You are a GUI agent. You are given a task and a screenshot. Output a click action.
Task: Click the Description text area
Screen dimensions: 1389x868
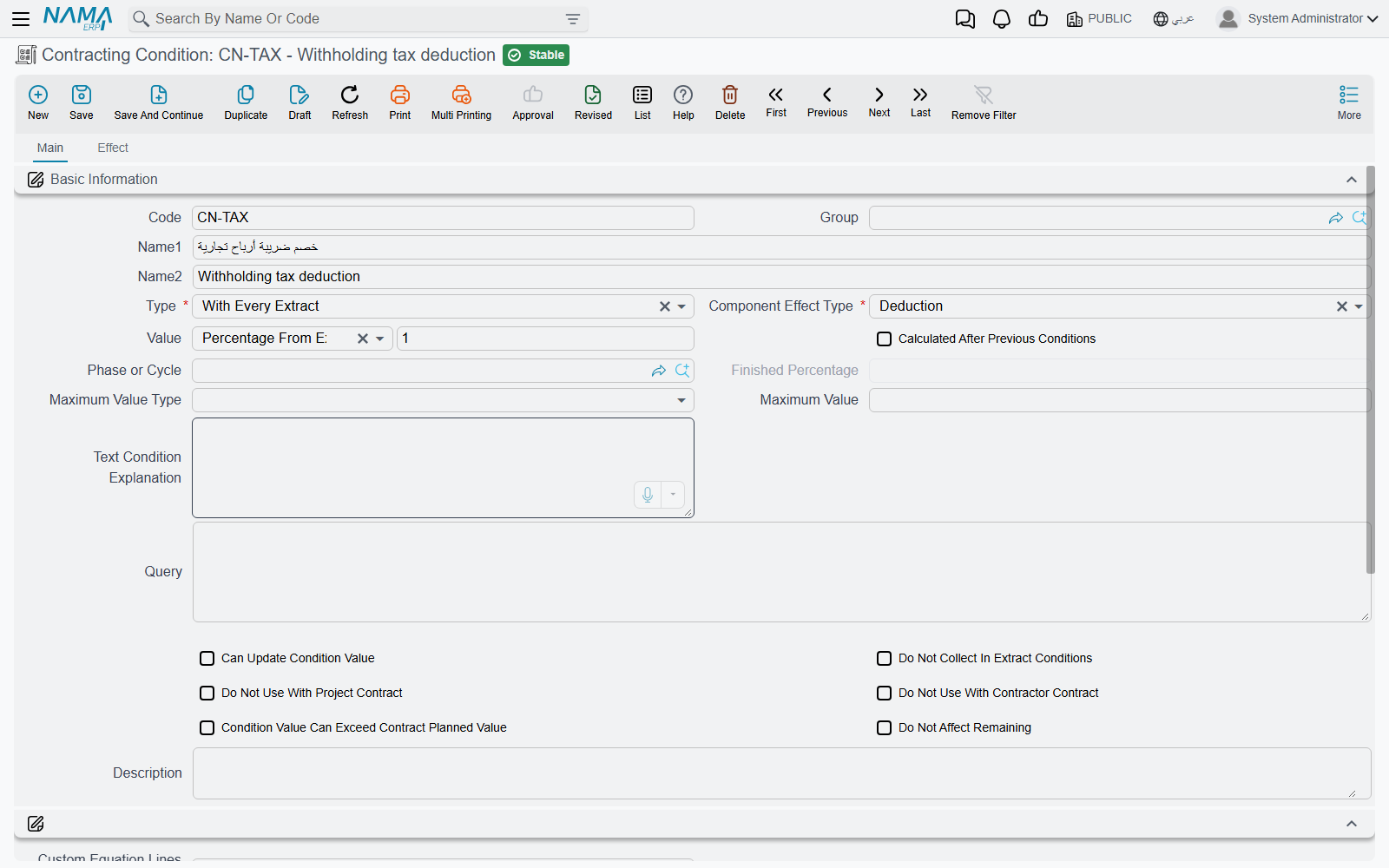[x=781, y=773]
